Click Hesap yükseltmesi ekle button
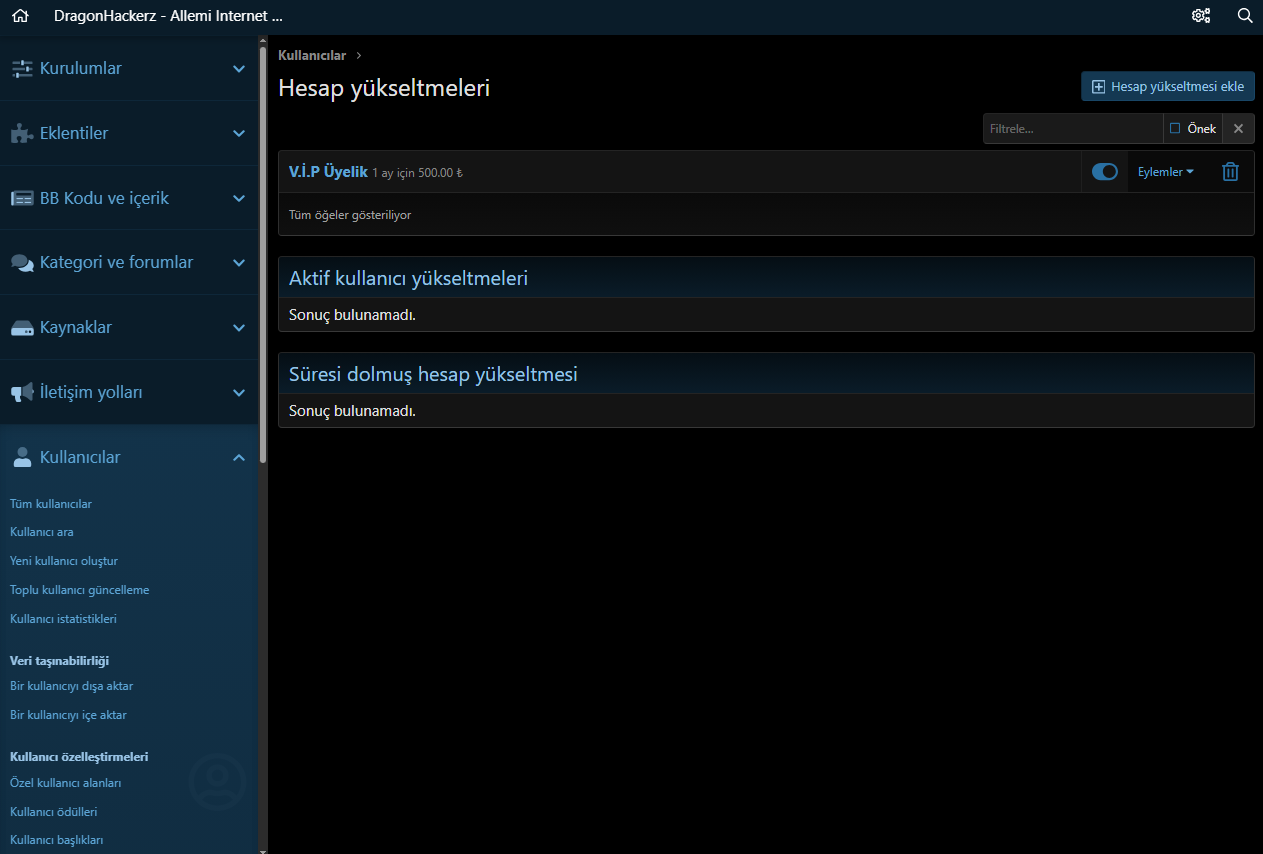 [x=1168, y=87]
